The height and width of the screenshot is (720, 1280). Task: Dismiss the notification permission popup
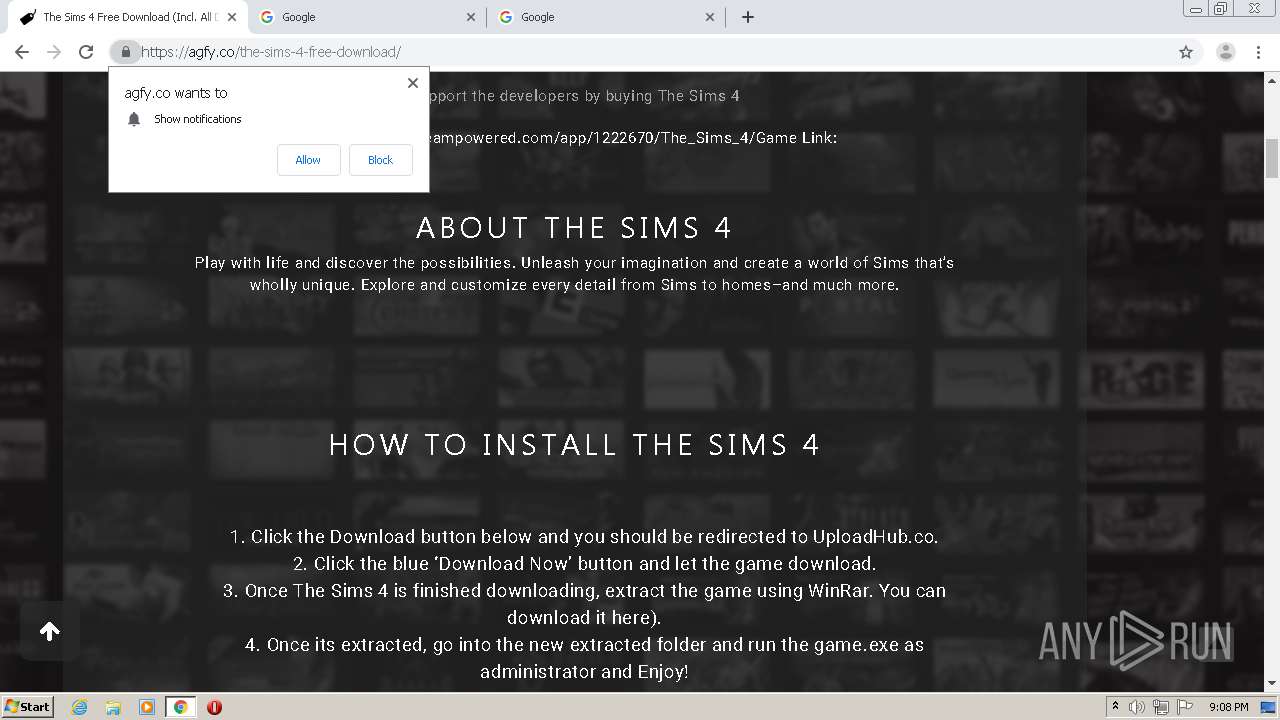412,83
